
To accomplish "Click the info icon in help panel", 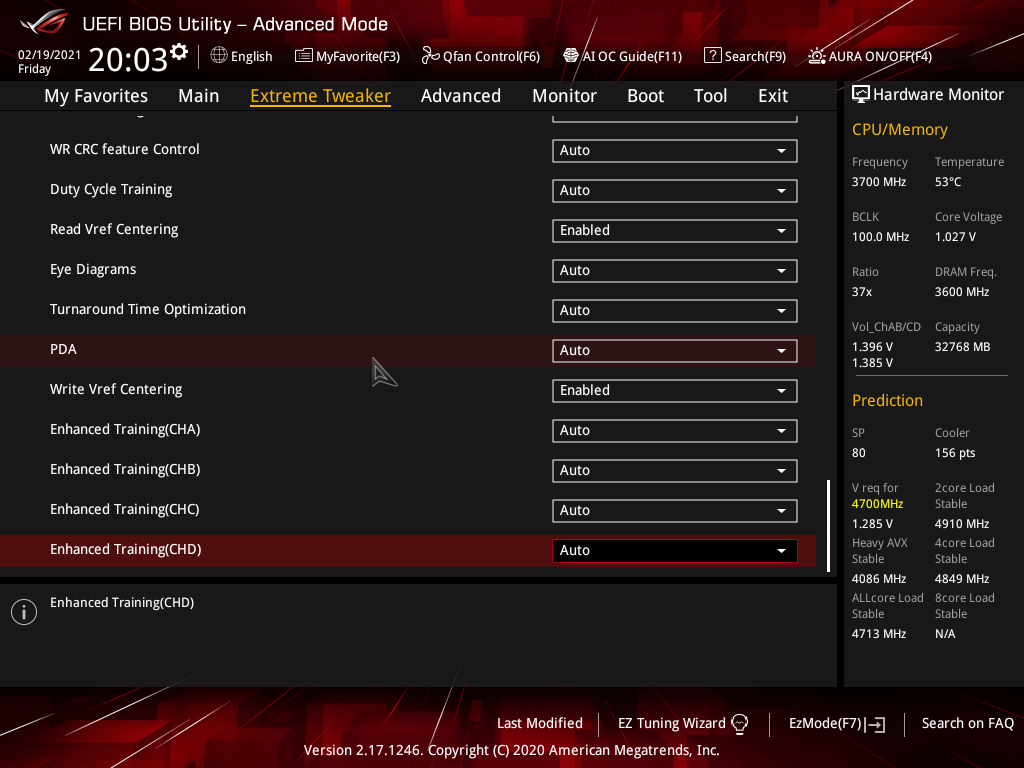I will [24, 612].
